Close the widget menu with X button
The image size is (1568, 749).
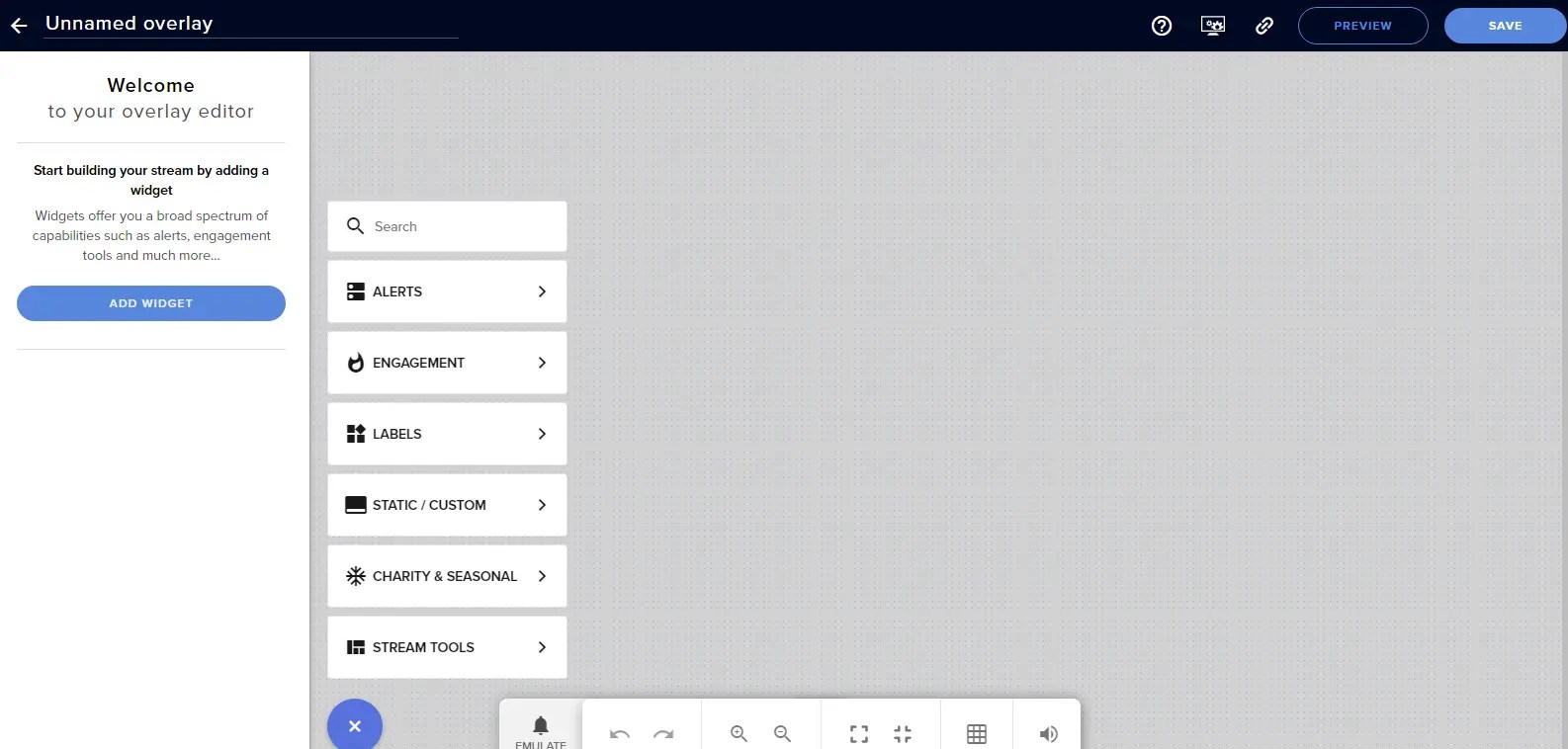355,726
